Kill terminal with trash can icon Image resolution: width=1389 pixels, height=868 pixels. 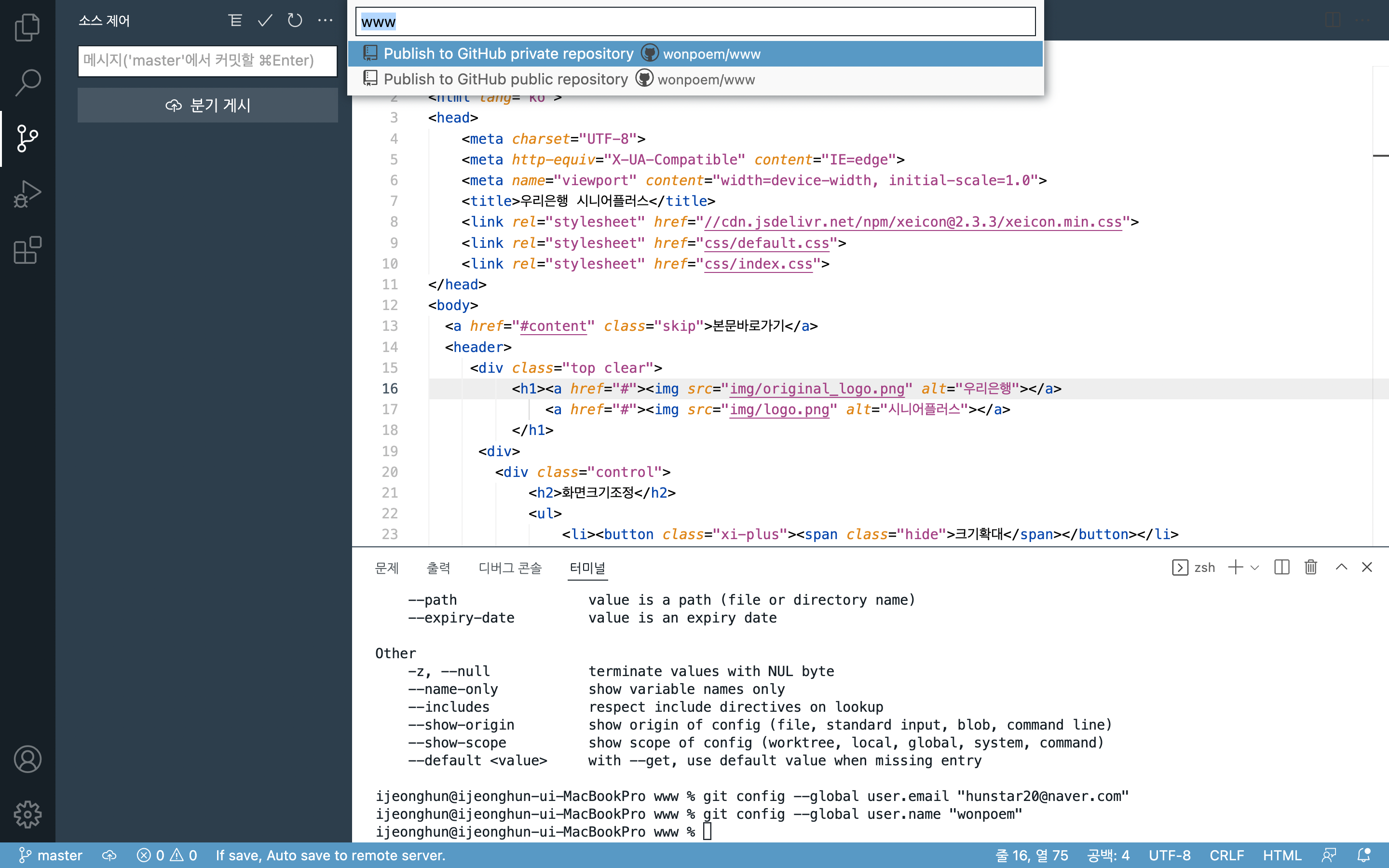[x=1311, y=567]
